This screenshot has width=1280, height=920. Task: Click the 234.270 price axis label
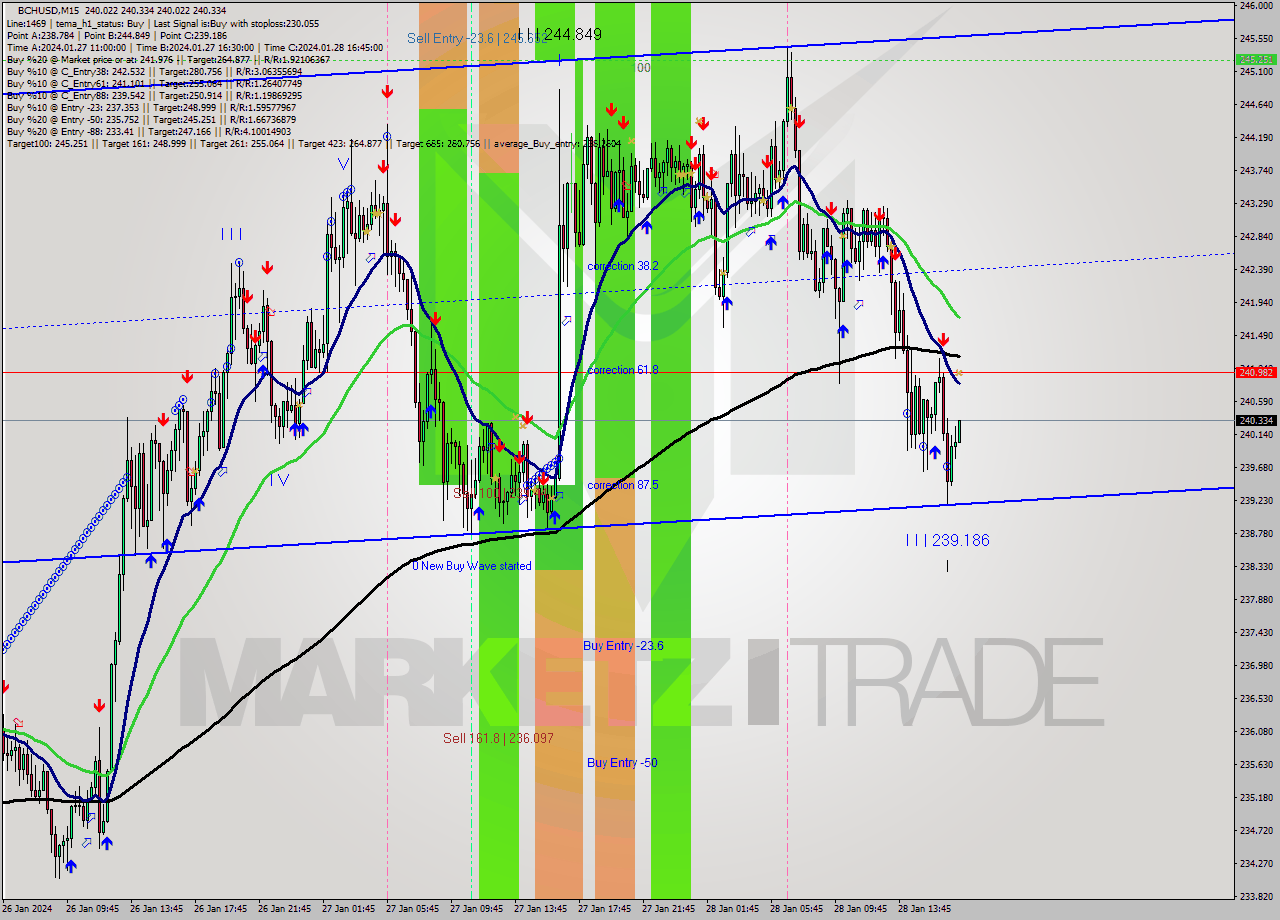pyautogui.click(x=1256, y=863)
